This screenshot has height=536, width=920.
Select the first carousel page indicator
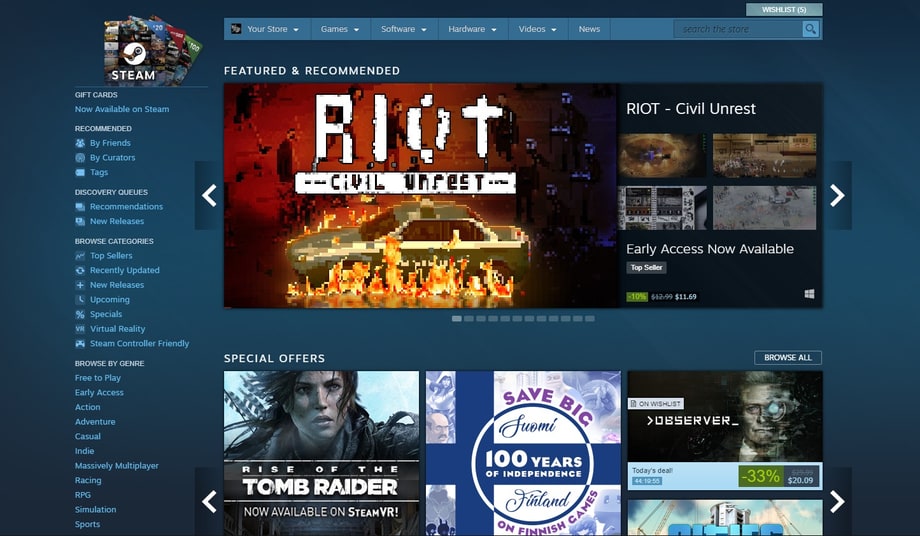pyautogui.click(x=456, y=318)
